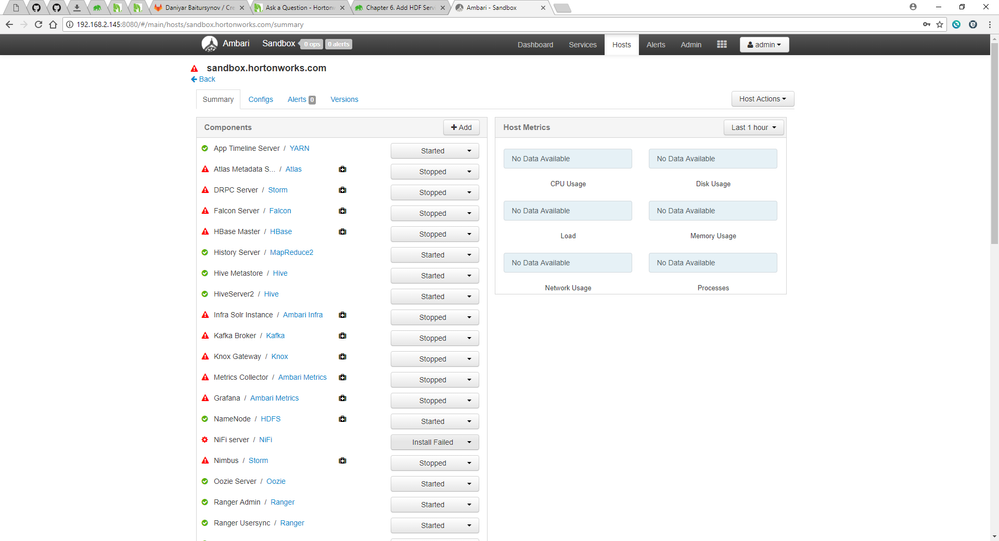Open Stopped dropdown for Kafka Broker
The height and width of the screenshot is (541, 999).
point(435,338)
